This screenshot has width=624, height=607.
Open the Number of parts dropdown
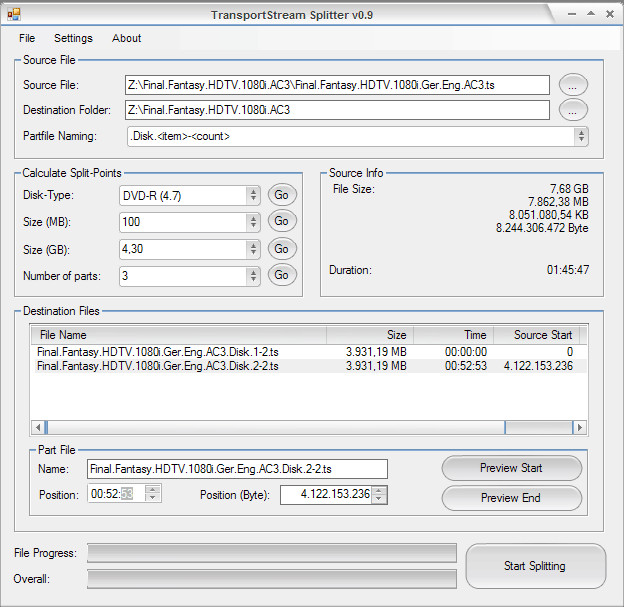tap(253, 275)
